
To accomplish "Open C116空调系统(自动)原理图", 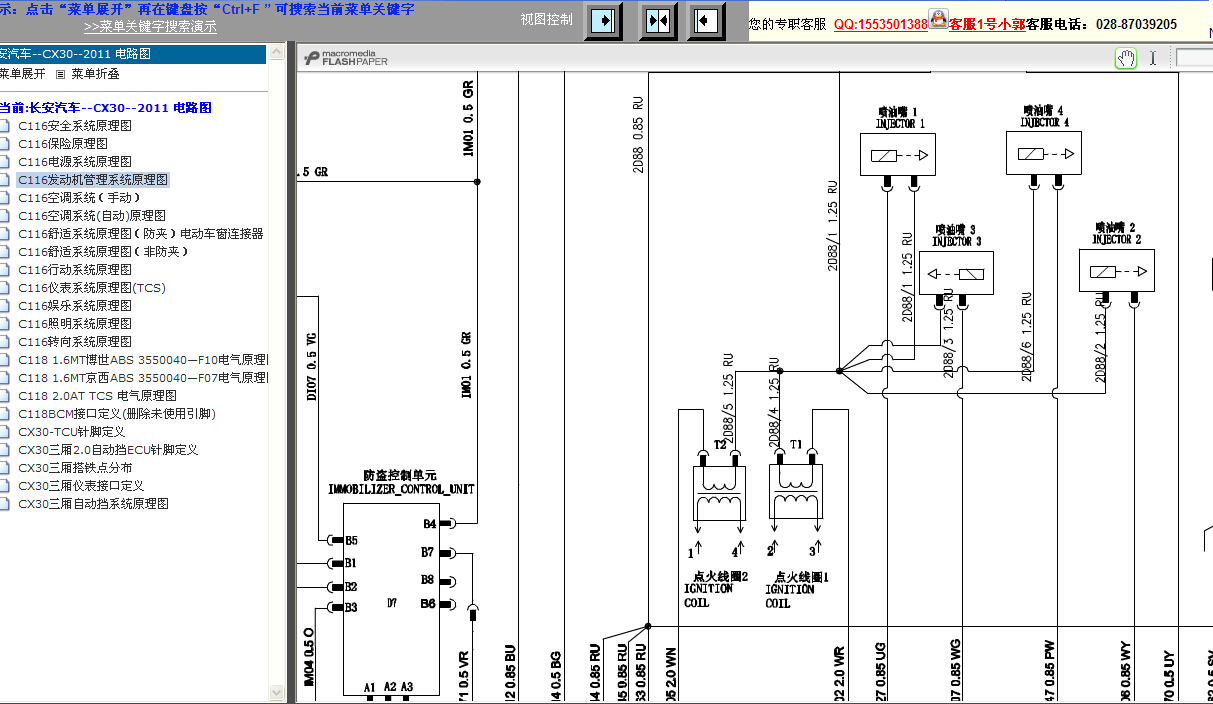I will [92, 216].
